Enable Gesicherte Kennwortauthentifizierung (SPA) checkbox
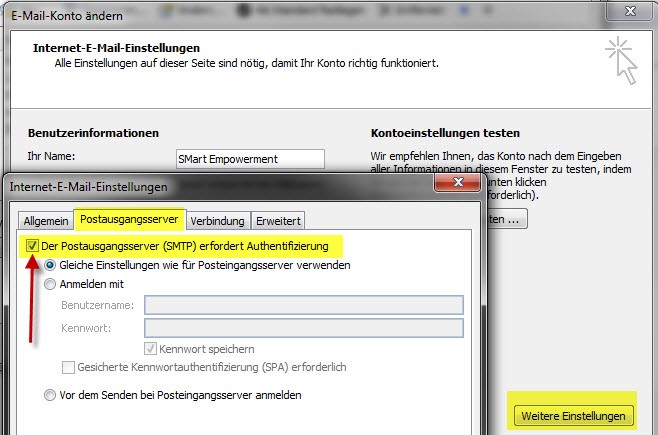Viewport: 658px width, 435px height. [68, 367]
